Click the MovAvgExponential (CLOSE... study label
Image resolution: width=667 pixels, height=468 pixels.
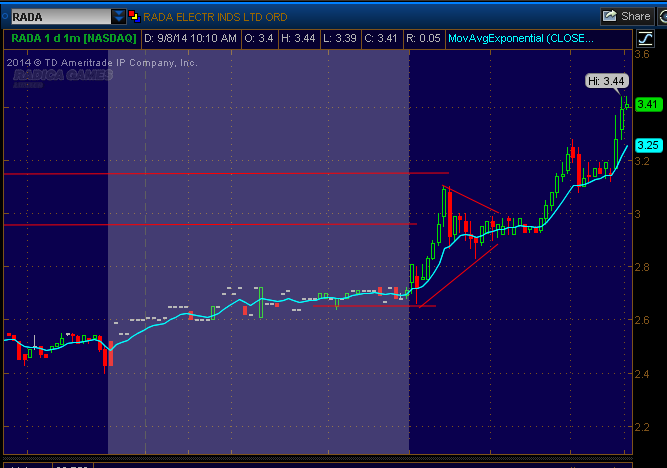(521, 38)
